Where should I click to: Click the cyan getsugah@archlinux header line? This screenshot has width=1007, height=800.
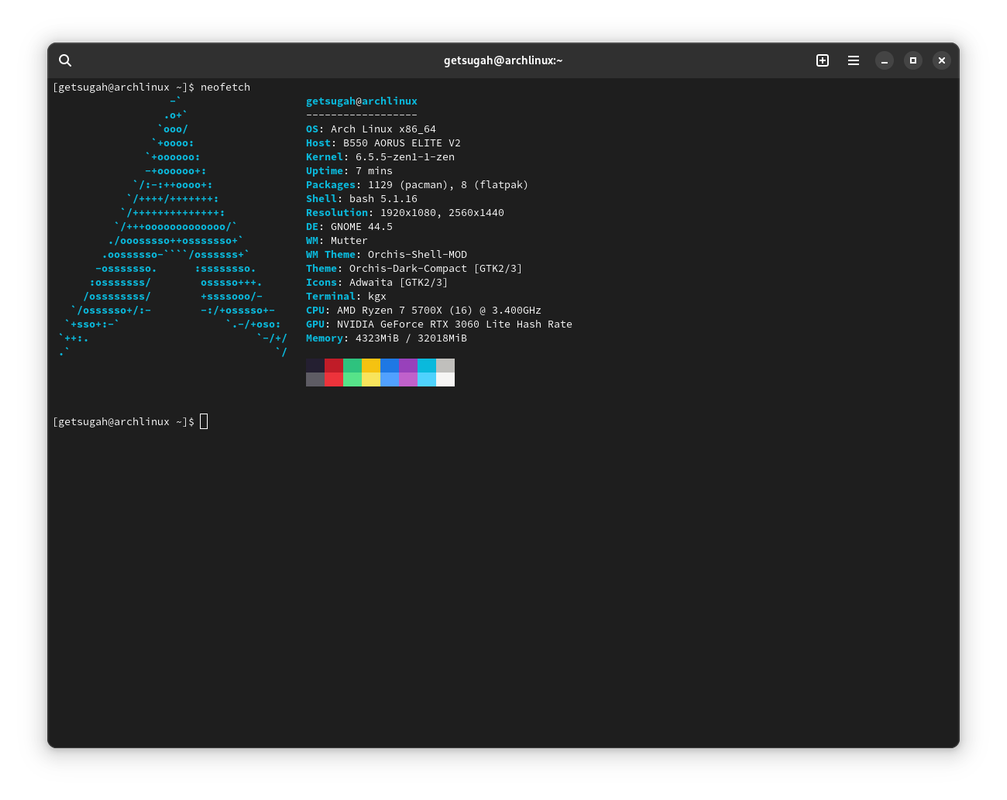pyautogui.click(x=362, y=101)
